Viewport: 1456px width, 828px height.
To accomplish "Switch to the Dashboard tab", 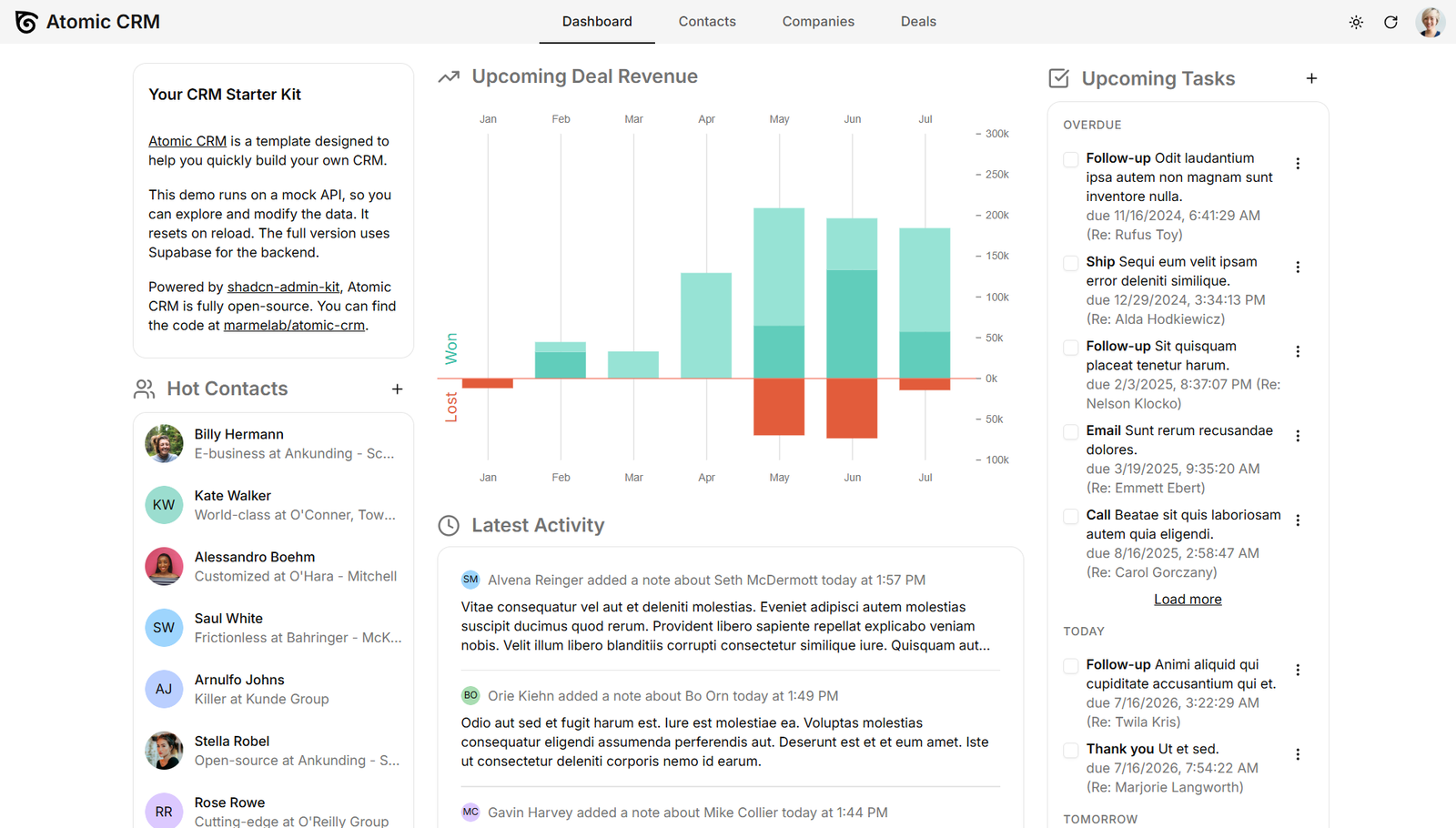I will tap(597, 22).
